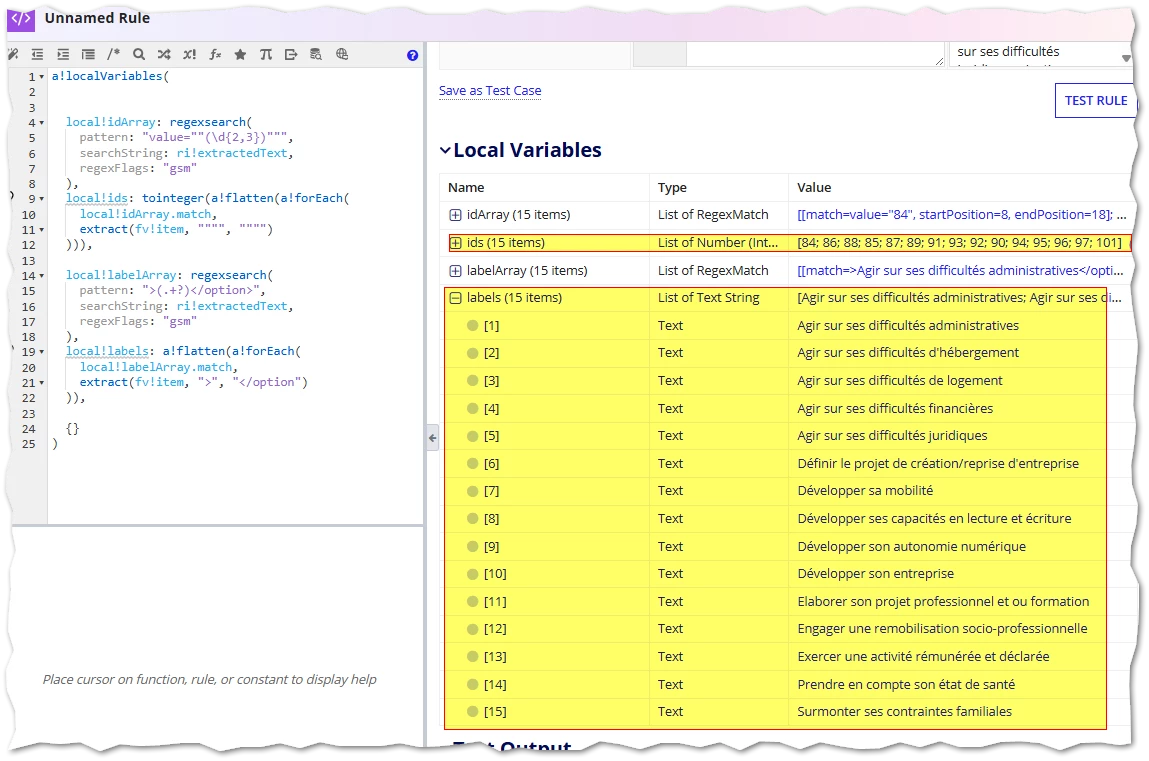Select 'Définir le projet de création/reprise d'entreprise'
Screen dimensions: 1149x761
tap(938, 464)
